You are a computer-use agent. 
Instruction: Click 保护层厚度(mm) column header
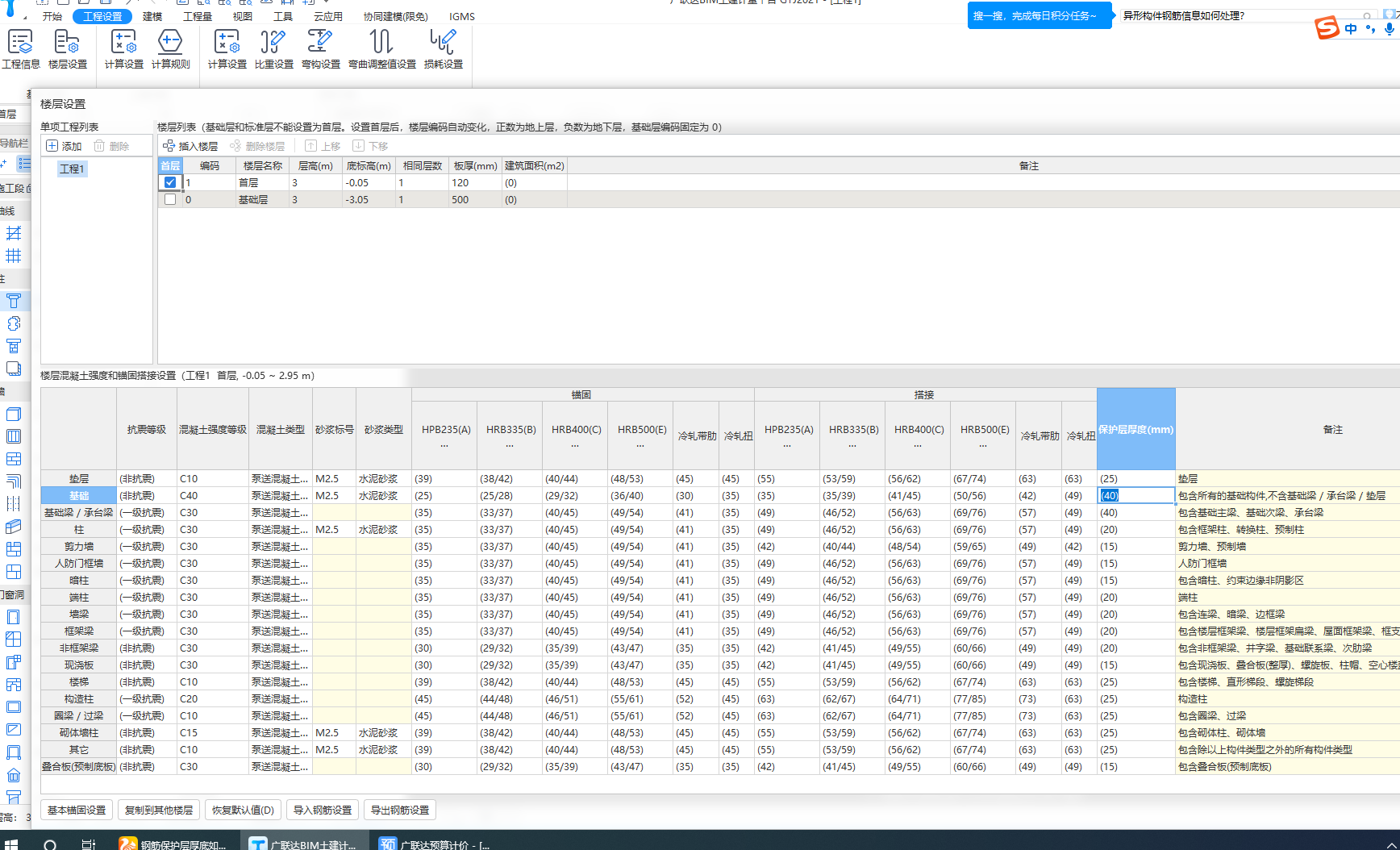1135,429
